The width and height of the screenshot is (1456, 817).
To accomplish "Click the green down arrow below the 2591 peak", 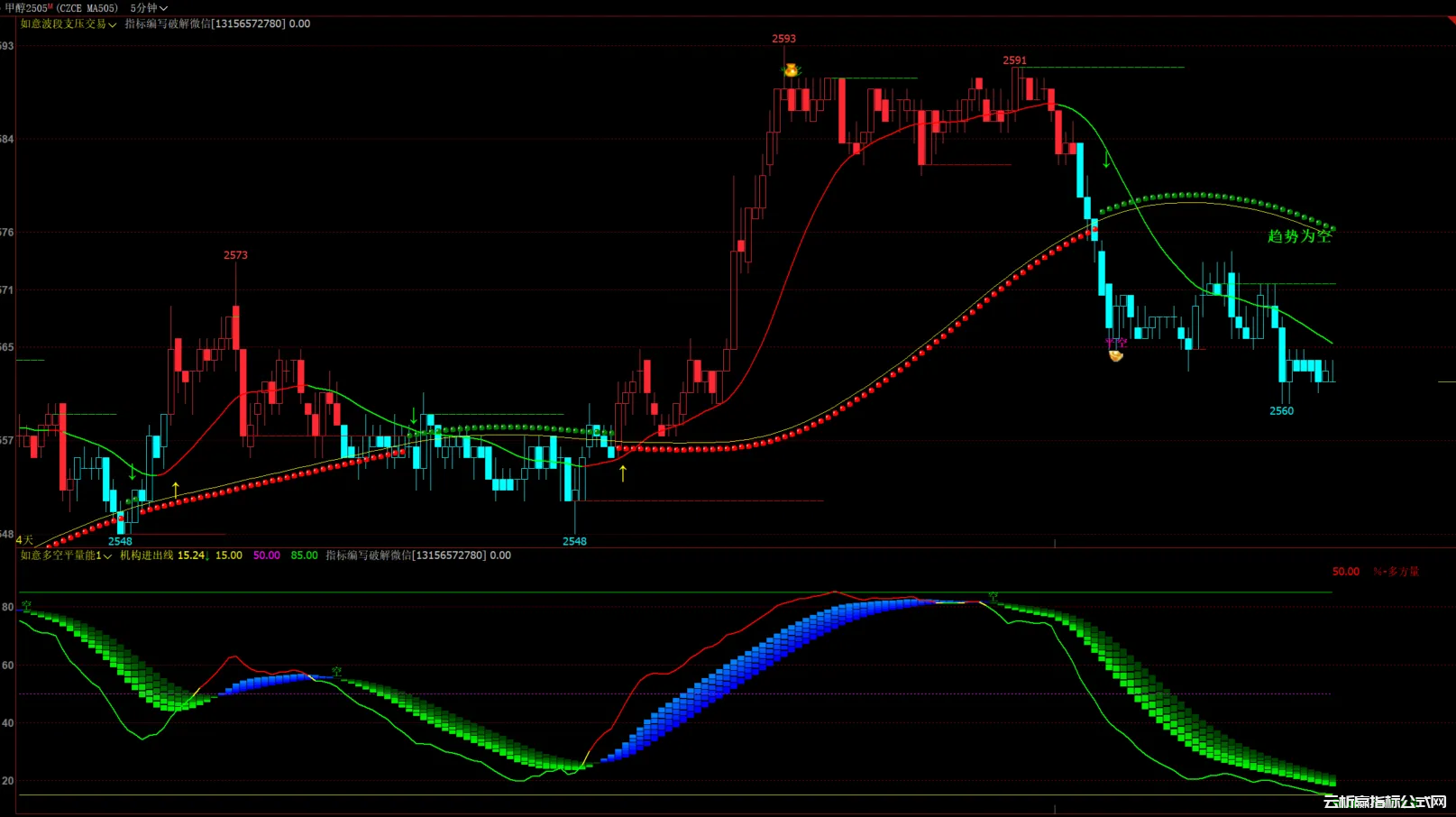I will [x=1106, y=161].
